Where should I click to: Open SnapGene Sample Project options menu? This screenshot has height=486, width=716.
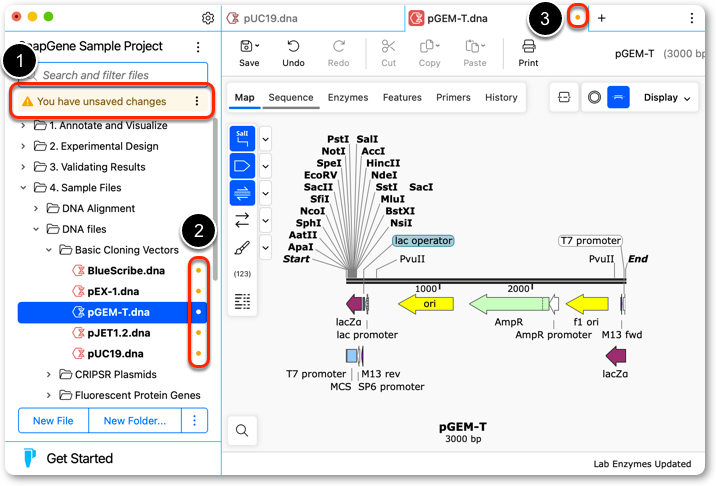click(x=198, y=47)
